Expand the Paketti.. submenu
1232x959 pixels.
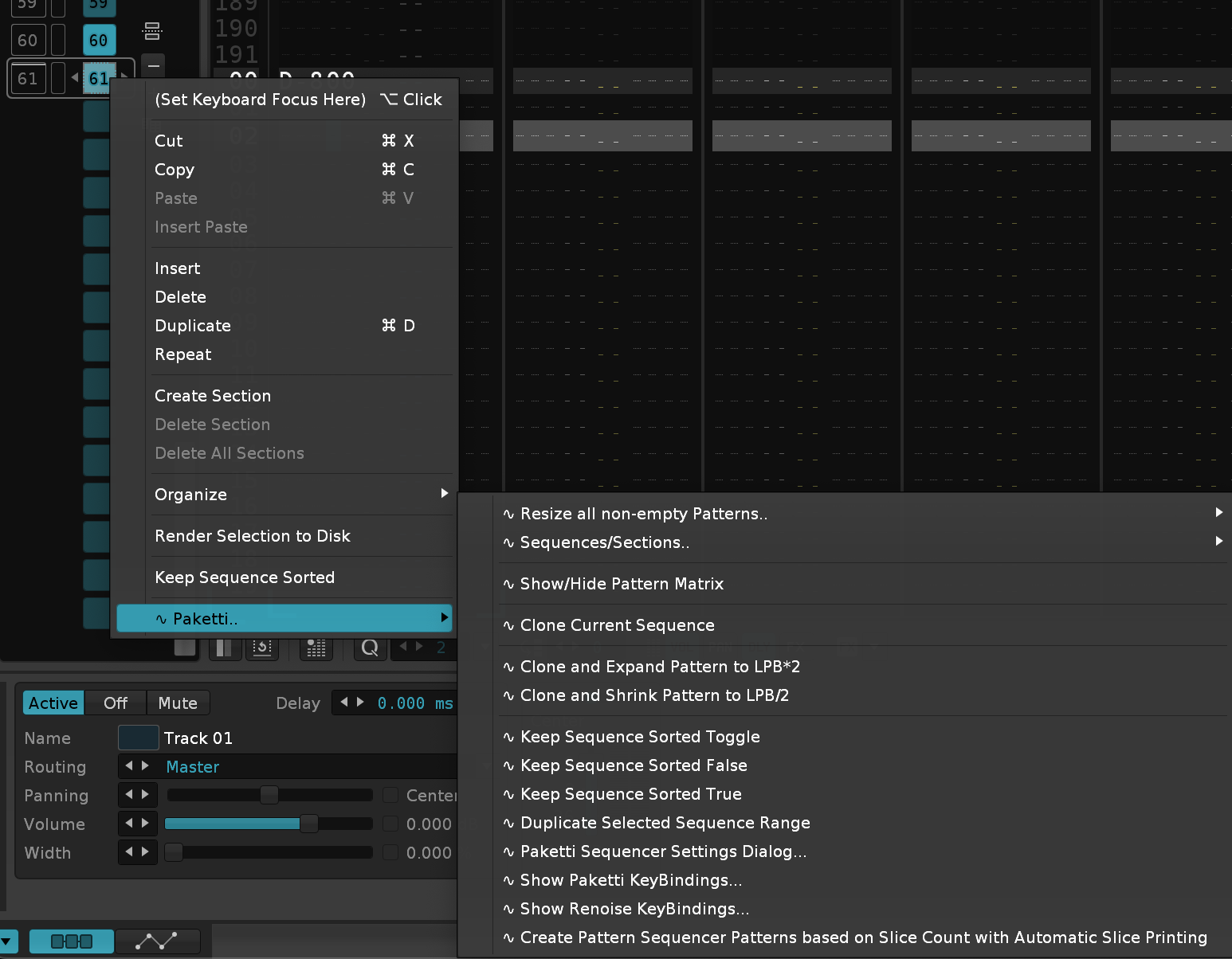coord(284,619)
